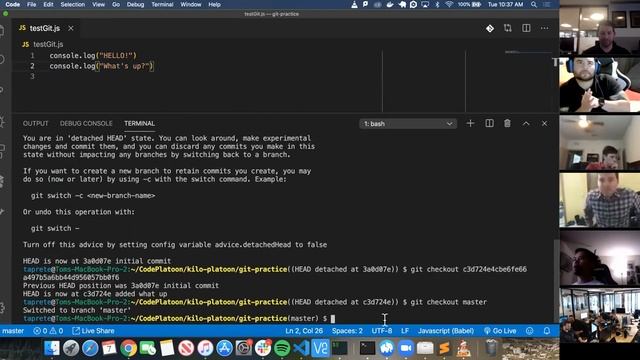Open Finder from the dock
This screenshot has height=360, width=640.
click(52, 348)
